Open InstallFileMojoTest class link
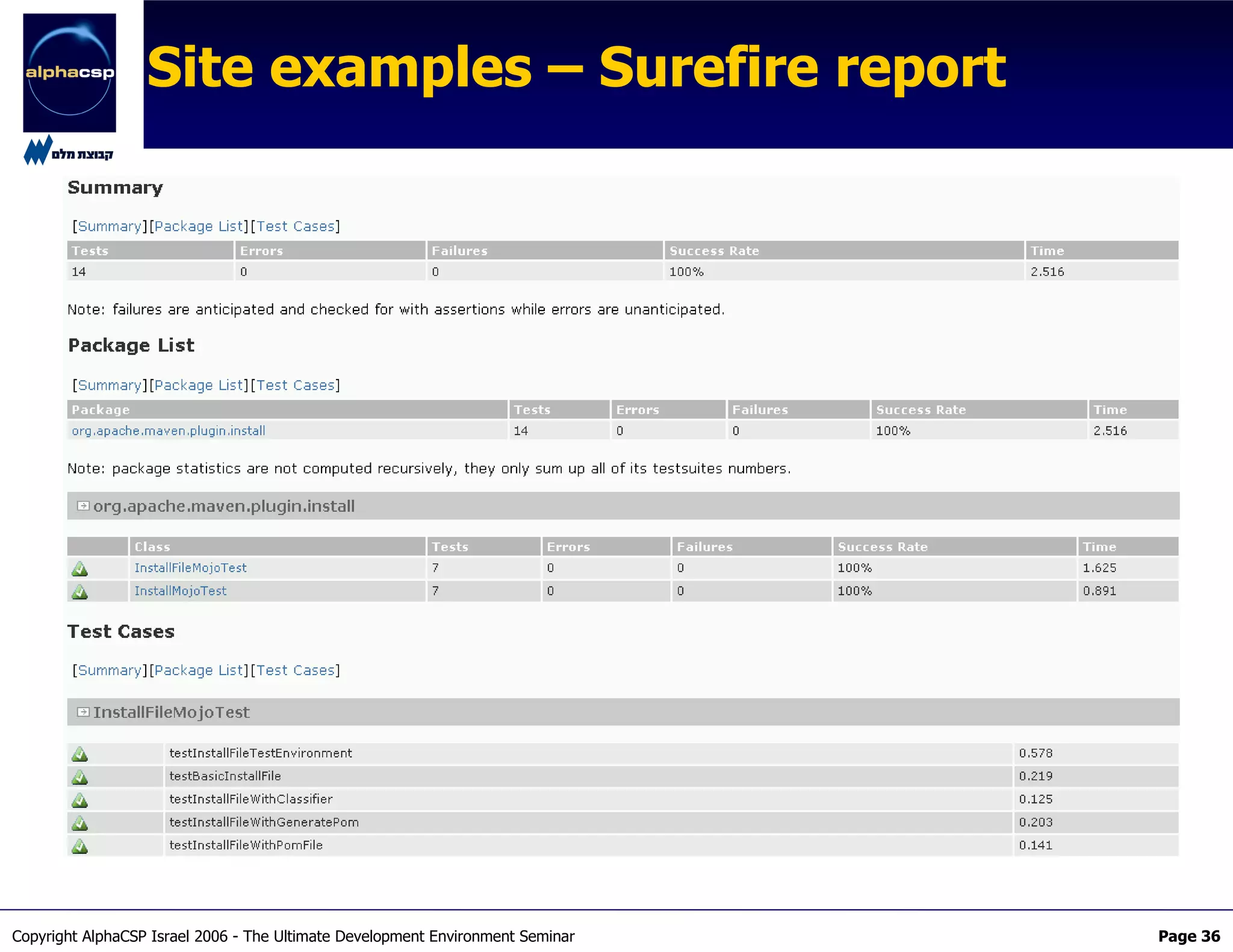1233x952 pixels. click(190, 568)
